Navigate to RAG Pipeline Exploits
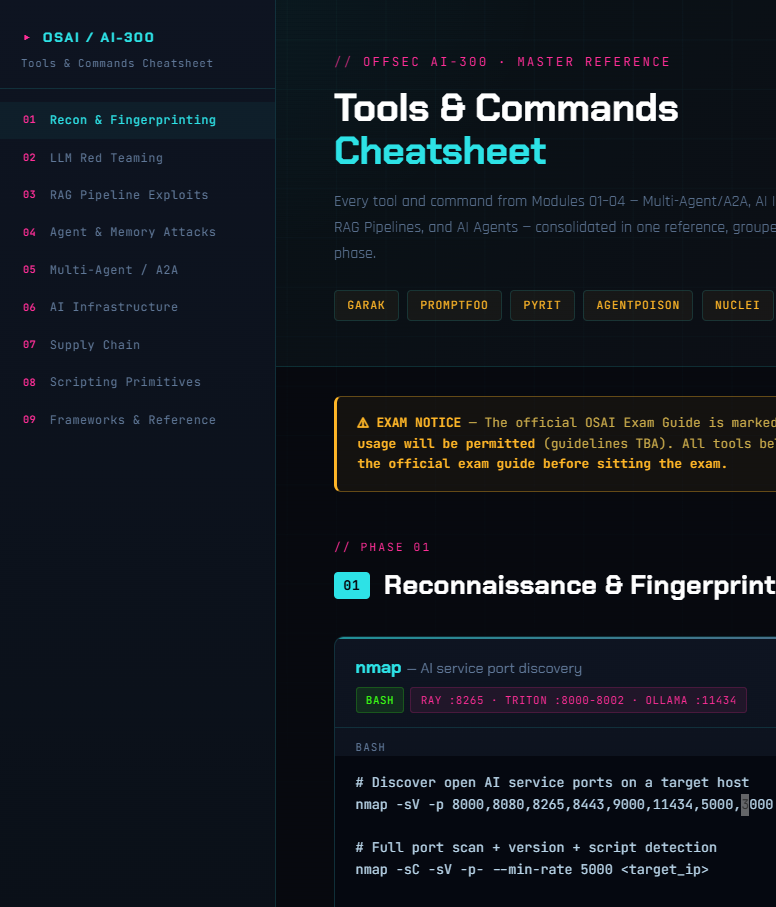The image size is (776, 907). click(x=138, y=195)
